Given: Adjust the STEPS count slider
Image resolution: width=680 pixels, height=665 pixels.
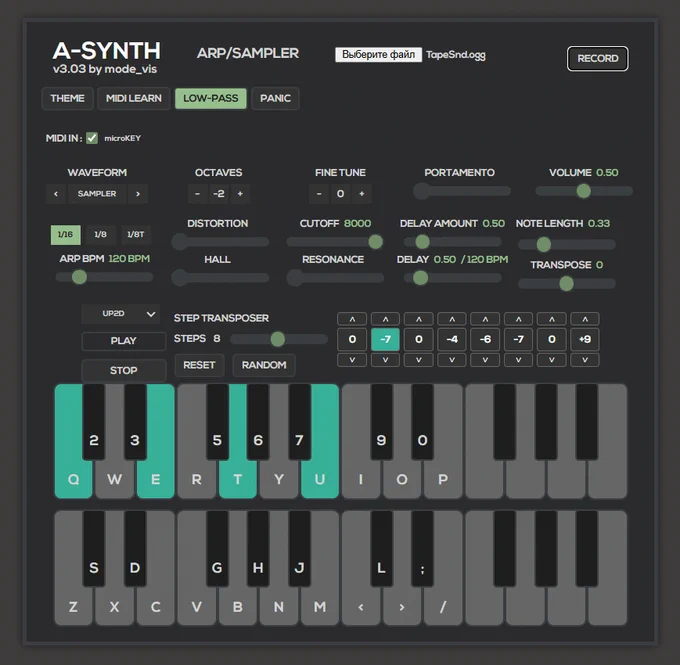Looking at the screenshot, I should (279, 339).
